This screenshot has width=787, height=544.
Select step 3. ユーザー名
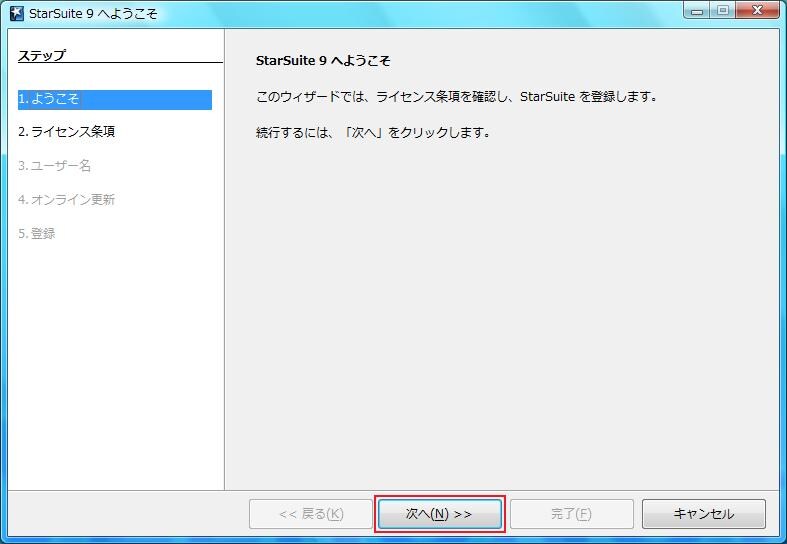point(54,166)
